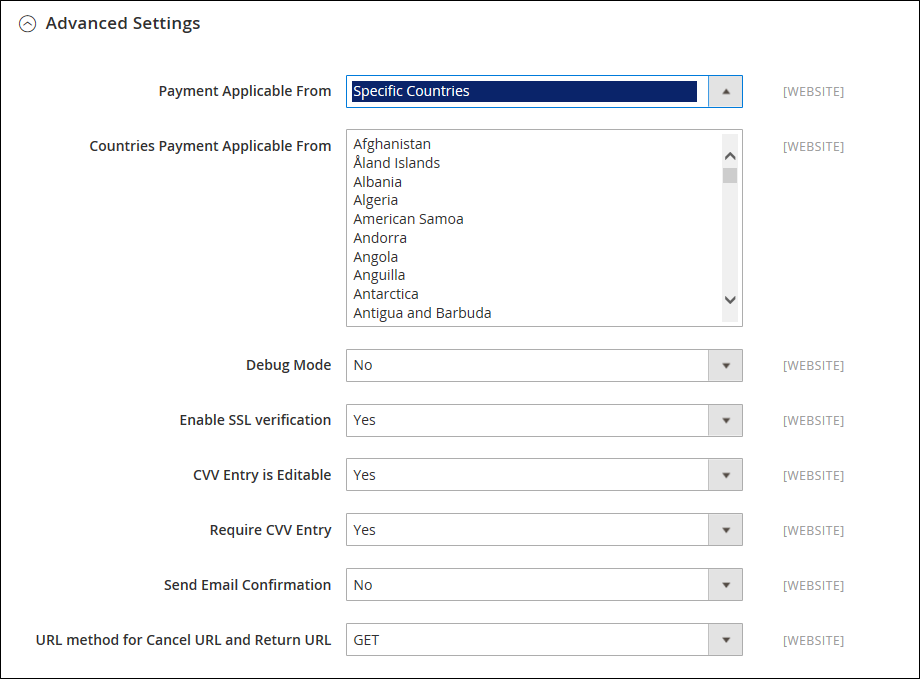
Task: Select American Samoa in the list
Action: pyautogui.click(x=408, y=219)
